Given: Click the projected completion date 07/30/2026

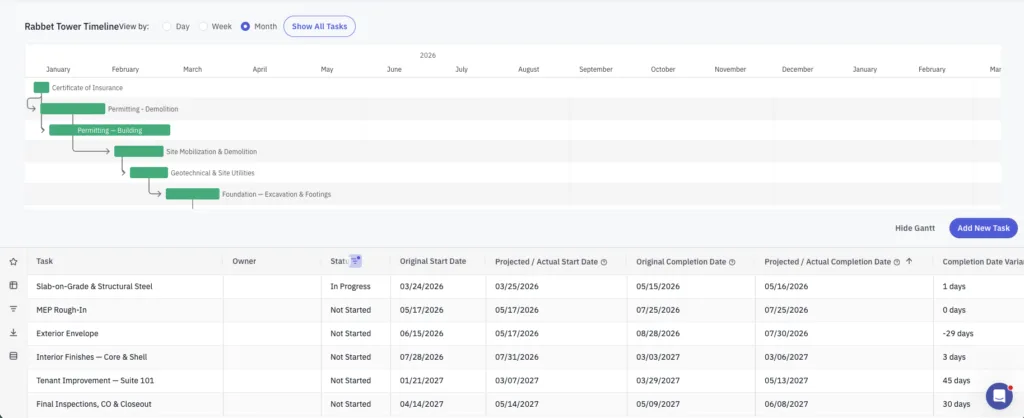Looking at the screenshot, I should [x=786, y=333].
